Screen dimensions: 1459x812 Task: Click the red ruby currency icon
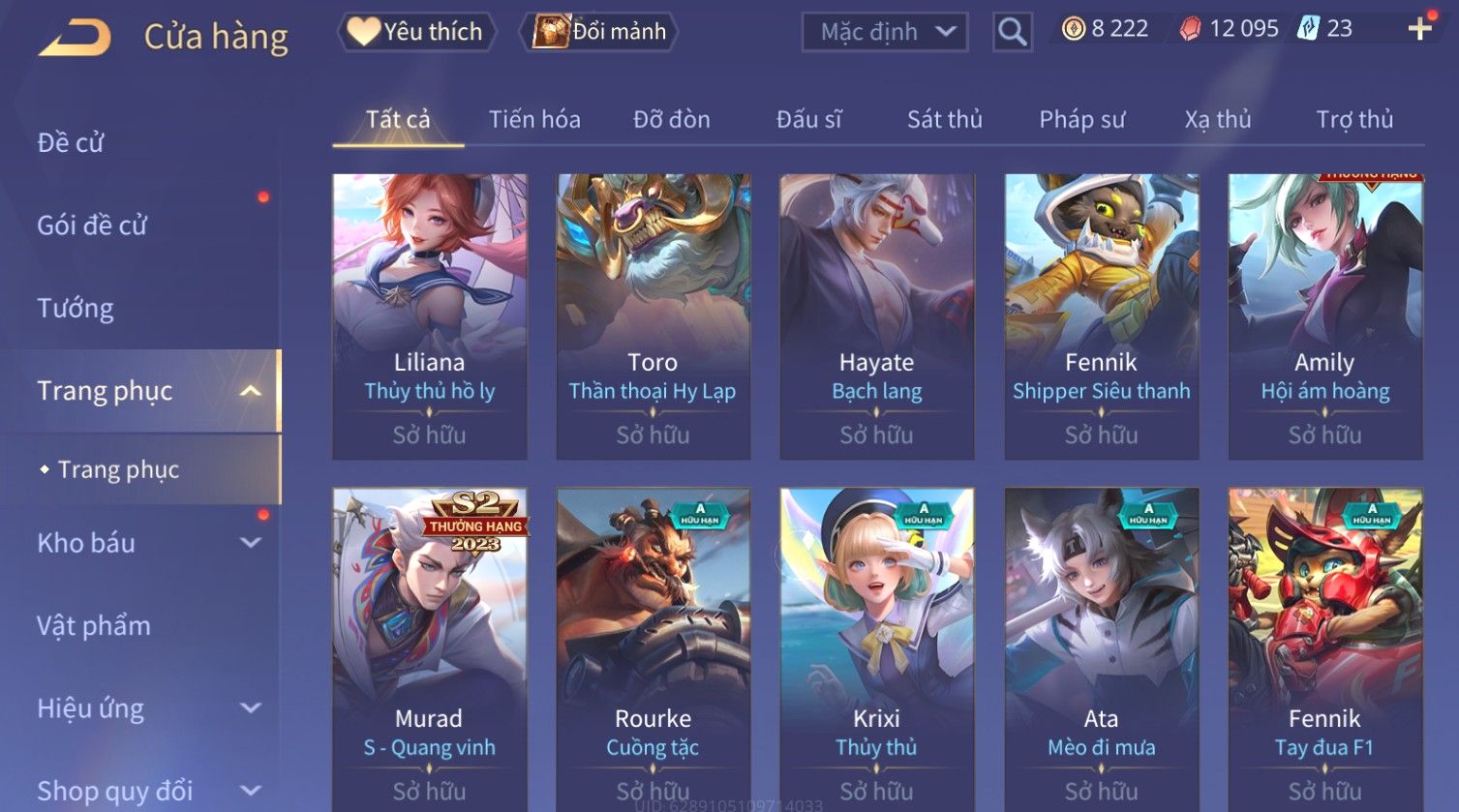click(1190, 29)
